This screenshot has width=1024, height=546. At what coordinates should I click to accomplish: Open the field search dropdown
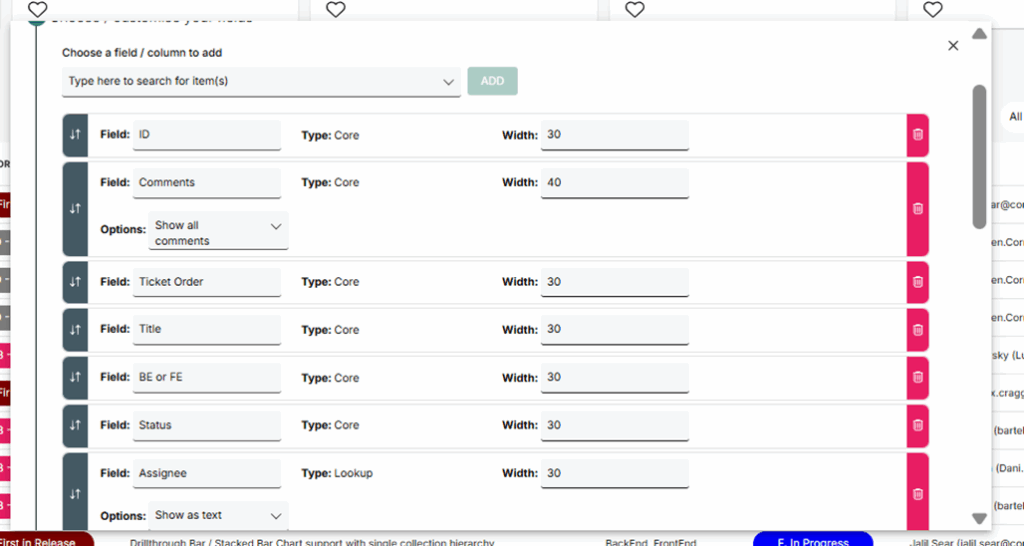point(260,81)
